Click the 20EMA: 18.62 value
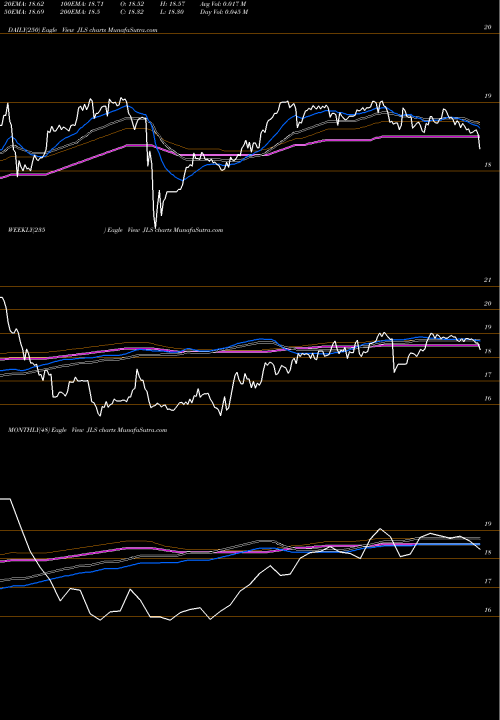This screenshot has width=500, height=720. click(23, 4)
